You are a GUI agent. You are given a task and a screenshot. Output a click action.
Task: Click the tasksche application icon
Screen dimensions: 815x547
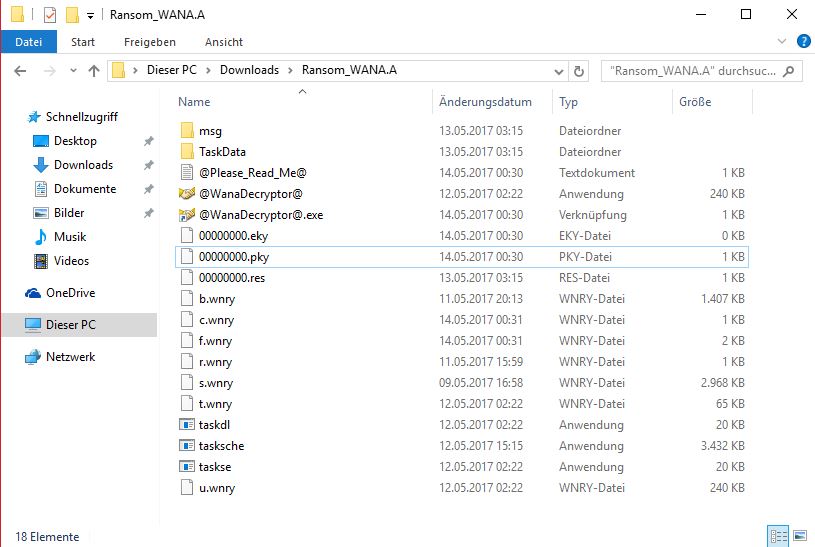[x=186, y=446]
